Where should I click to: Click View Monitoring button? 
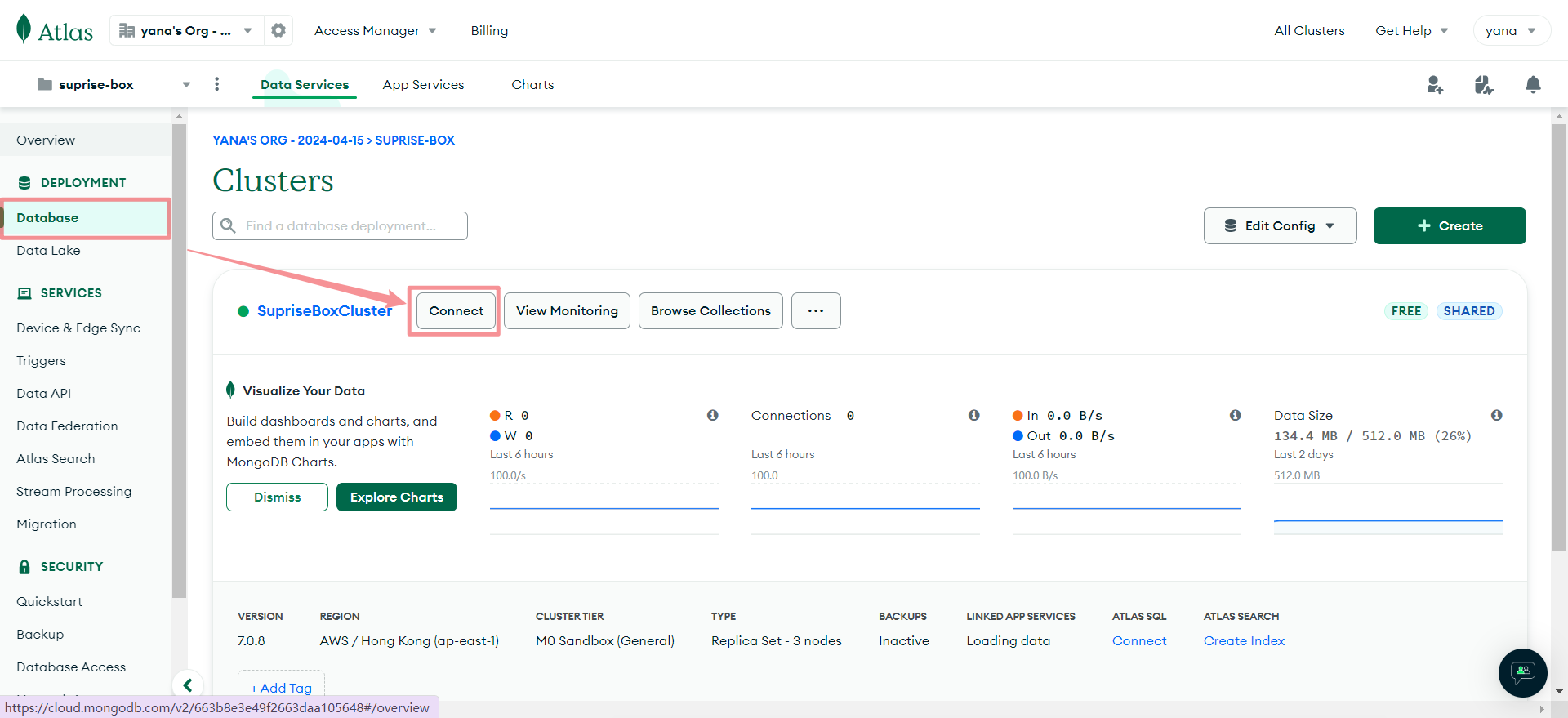[567, 310]
